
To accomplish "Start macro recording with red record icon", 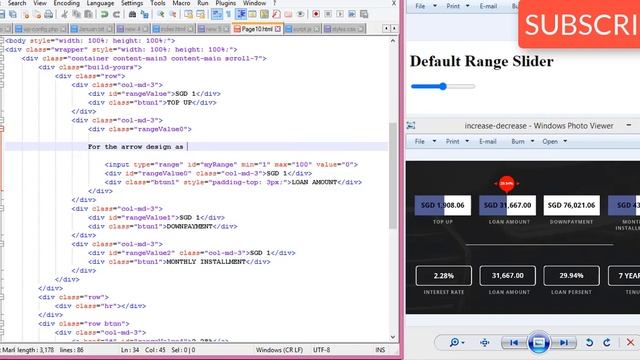I will 316,14.
